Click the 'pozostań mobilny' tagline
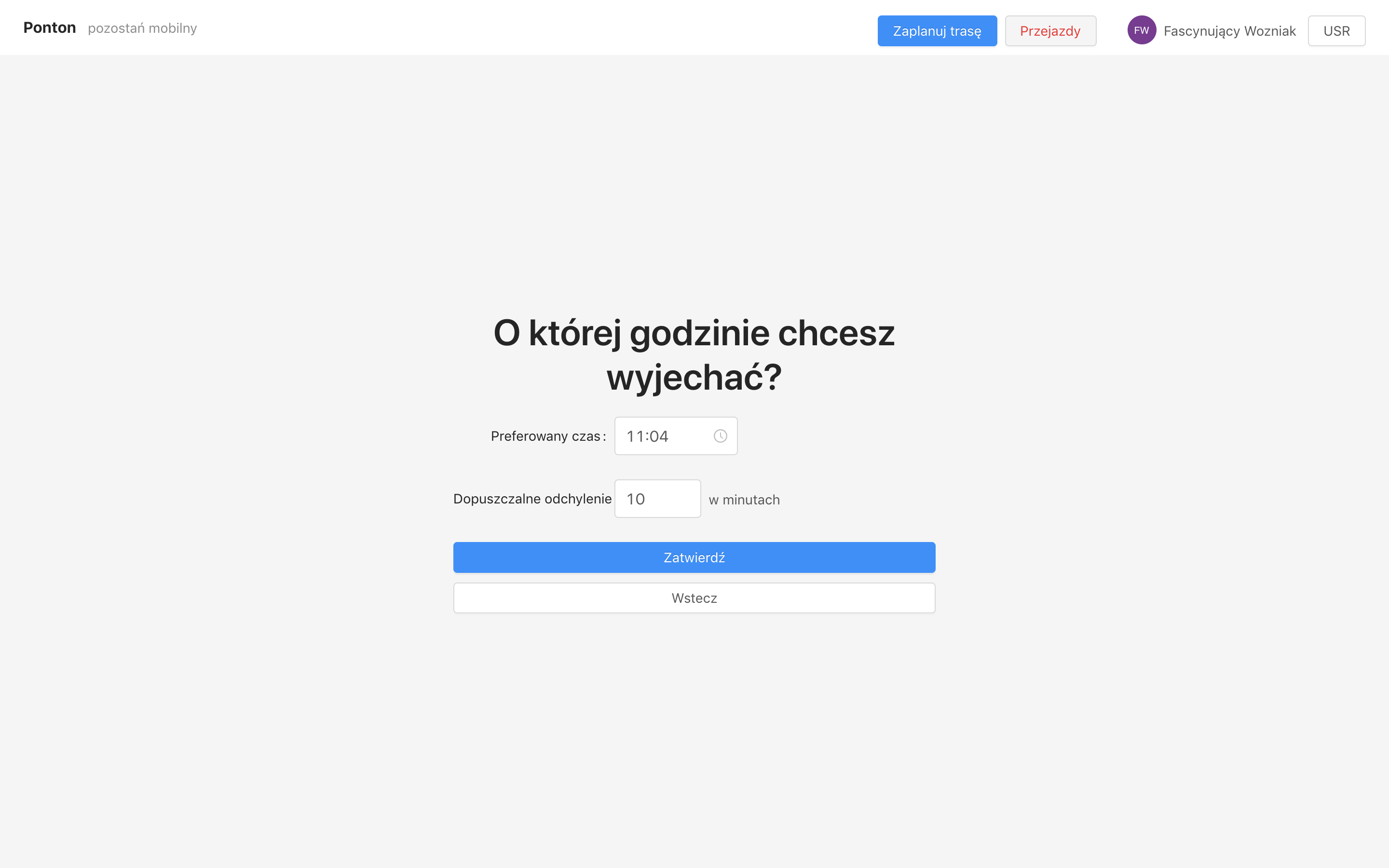This screenshot has width=1389, height=868. [142, 28]
